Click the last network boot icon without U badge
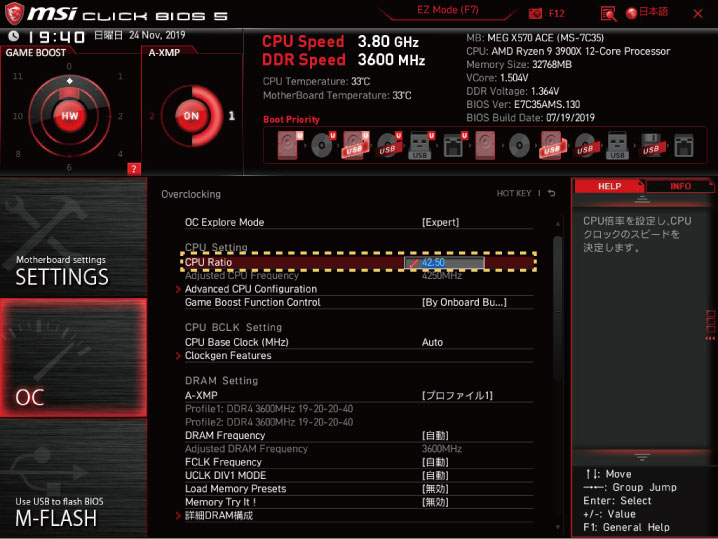 click(684, 146)
